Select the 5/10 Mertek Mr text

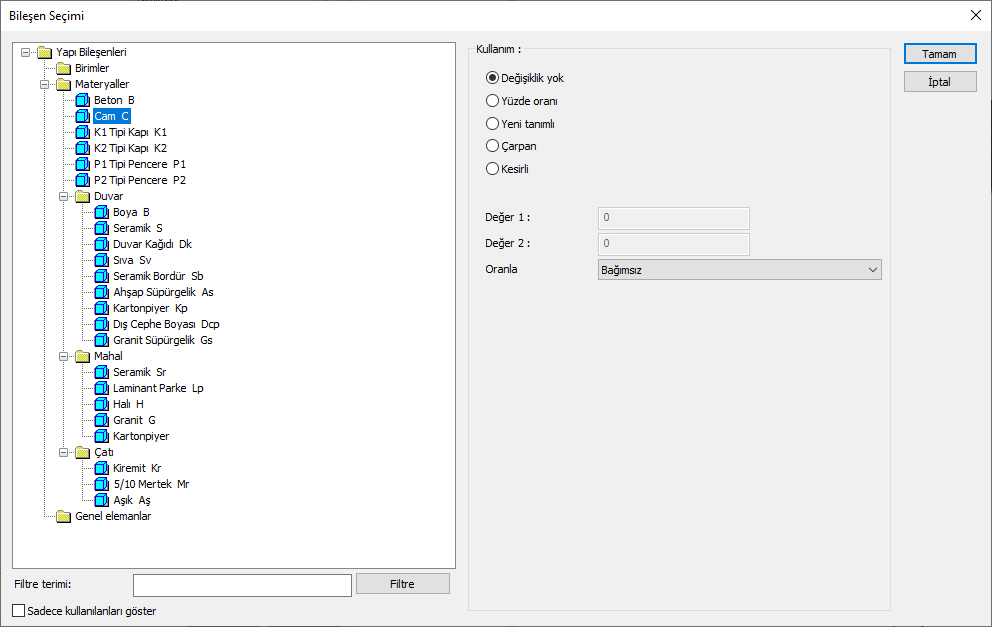tap(151, 484)
